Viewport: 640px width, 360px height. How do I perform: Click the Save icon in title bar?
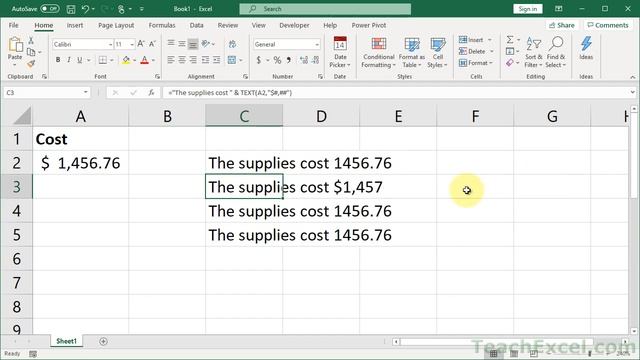click(71, 9)
